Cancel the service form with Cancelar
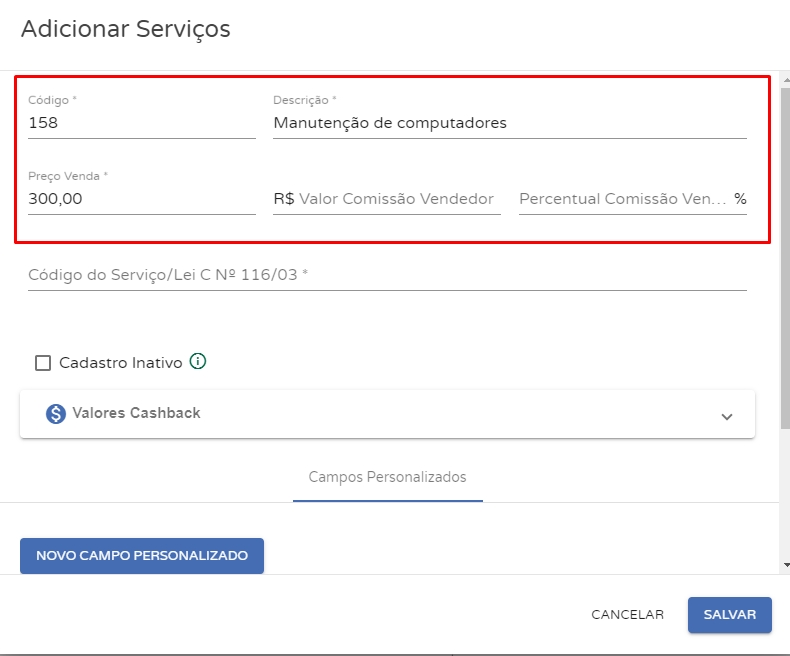The image size is (790, 656). tap(627, 615)
